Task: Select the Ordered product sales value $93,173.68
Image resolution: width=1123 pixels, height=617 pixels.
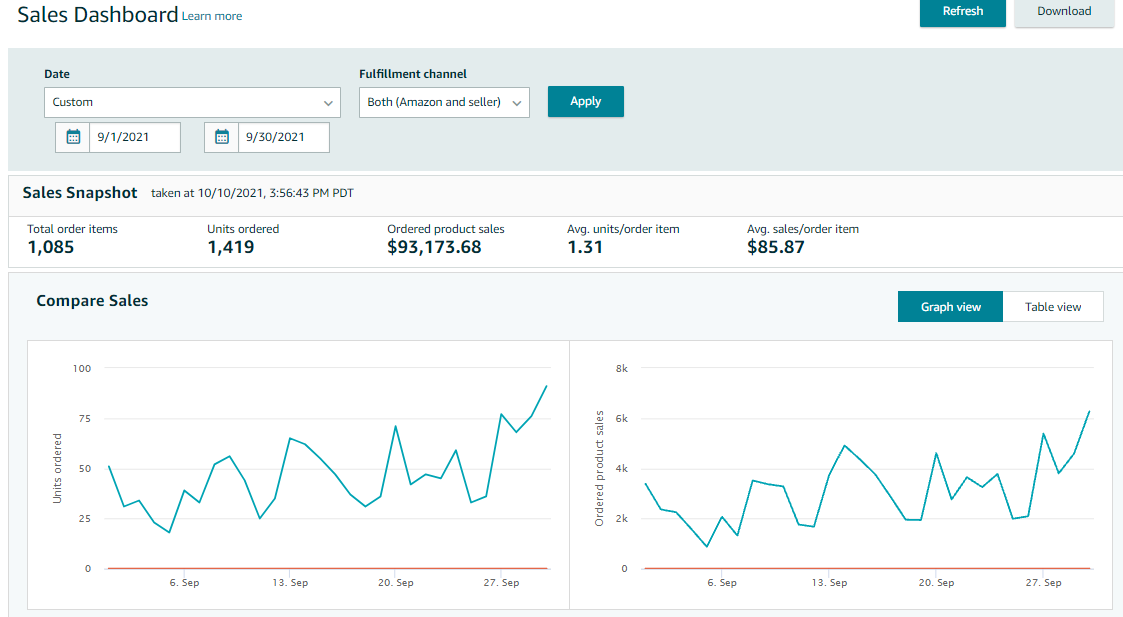Action: point(434,247)
